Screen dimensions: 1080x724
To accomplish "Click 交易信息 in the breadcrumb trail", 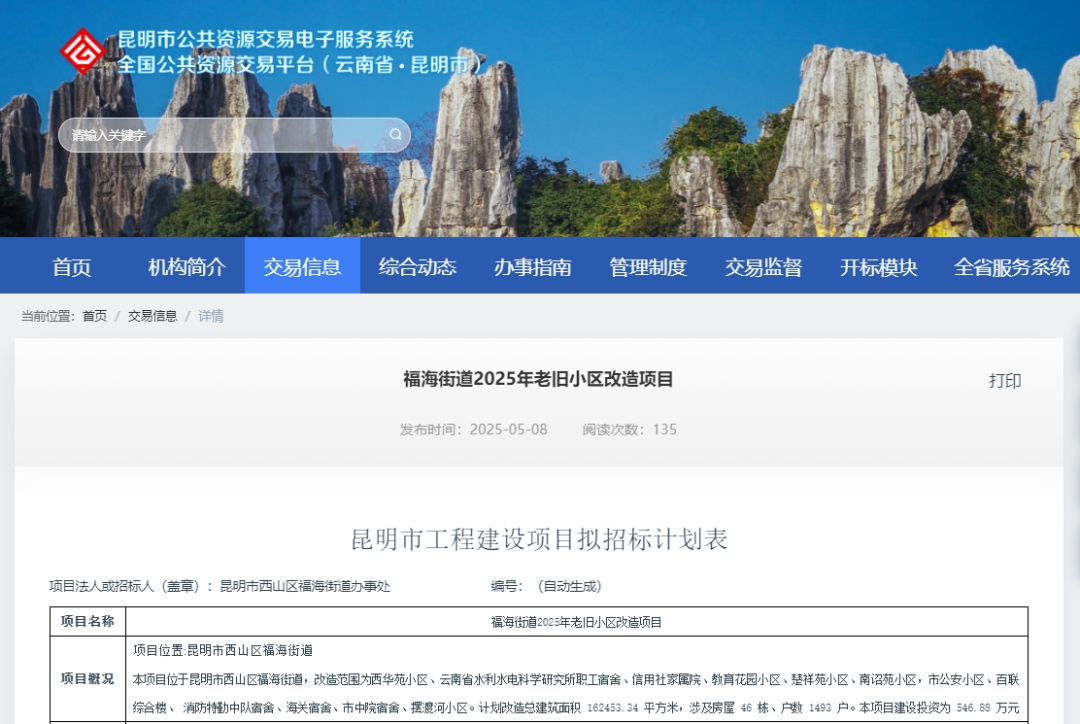I will [x=152, y=316].
